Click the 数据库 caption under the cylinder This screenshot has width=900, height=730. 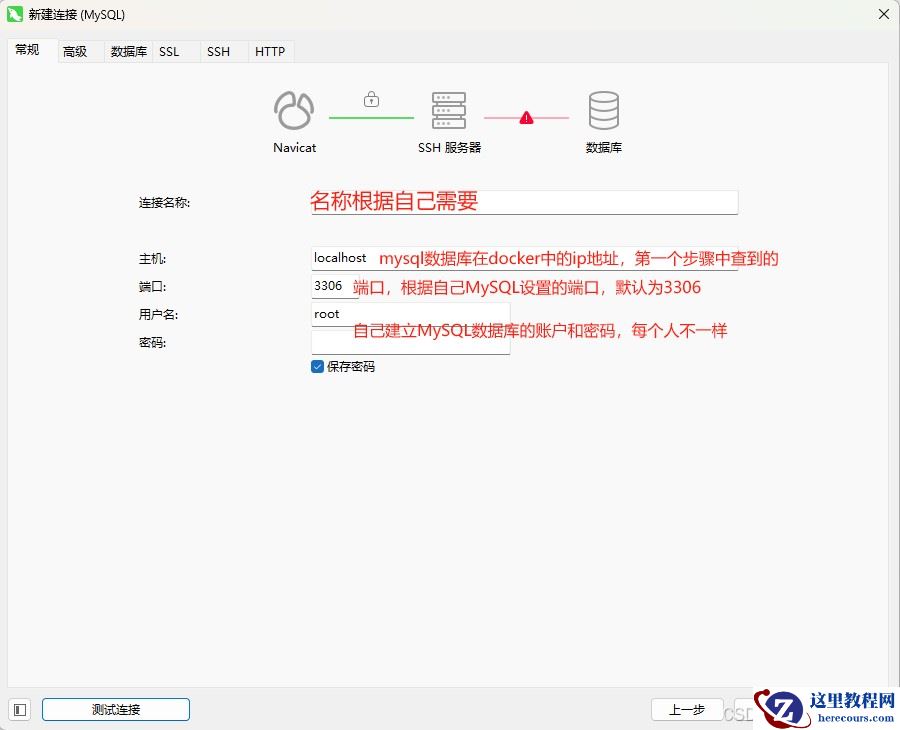(x=604, y=147)
